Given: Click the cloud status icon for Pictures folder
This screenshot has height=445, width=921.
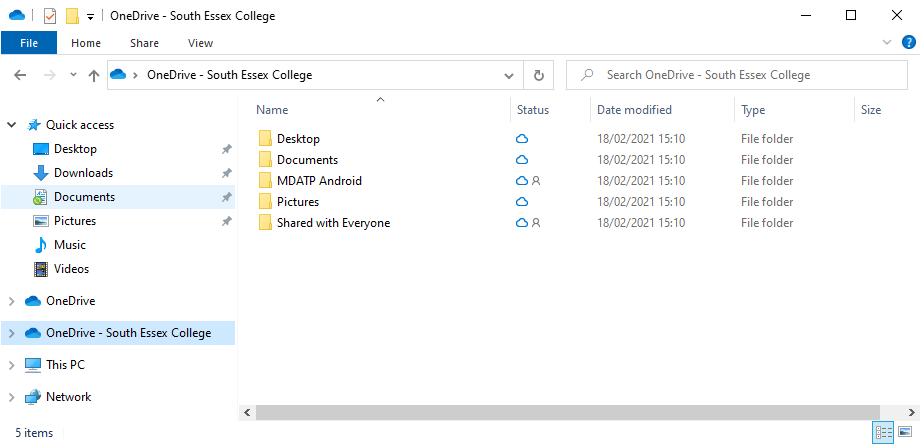Looking at the screenshot, I should (x=522, y=202).
